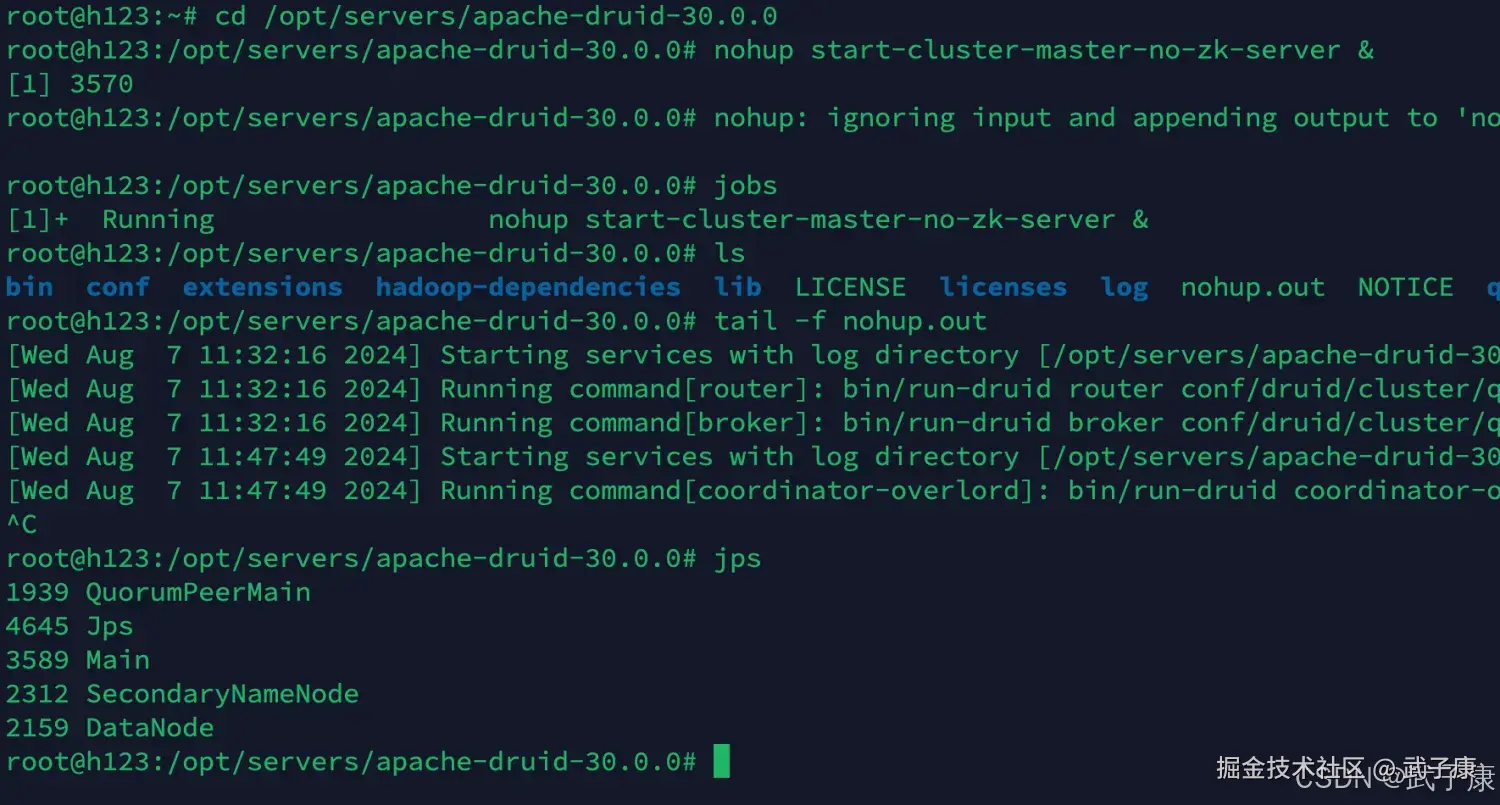This screenshot has width=1500, height=805.
Task: Click the ^C interrupt line
Action: 21,524
